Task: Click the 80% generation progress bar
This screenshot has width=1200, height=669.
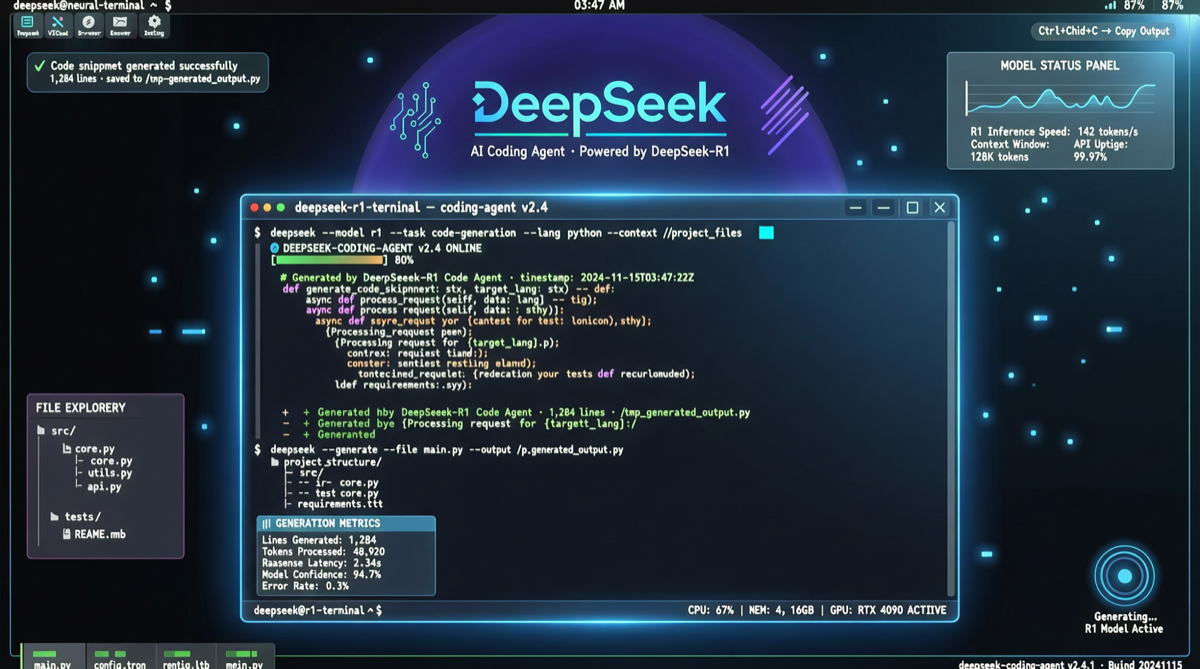Action: click(329, 260)
